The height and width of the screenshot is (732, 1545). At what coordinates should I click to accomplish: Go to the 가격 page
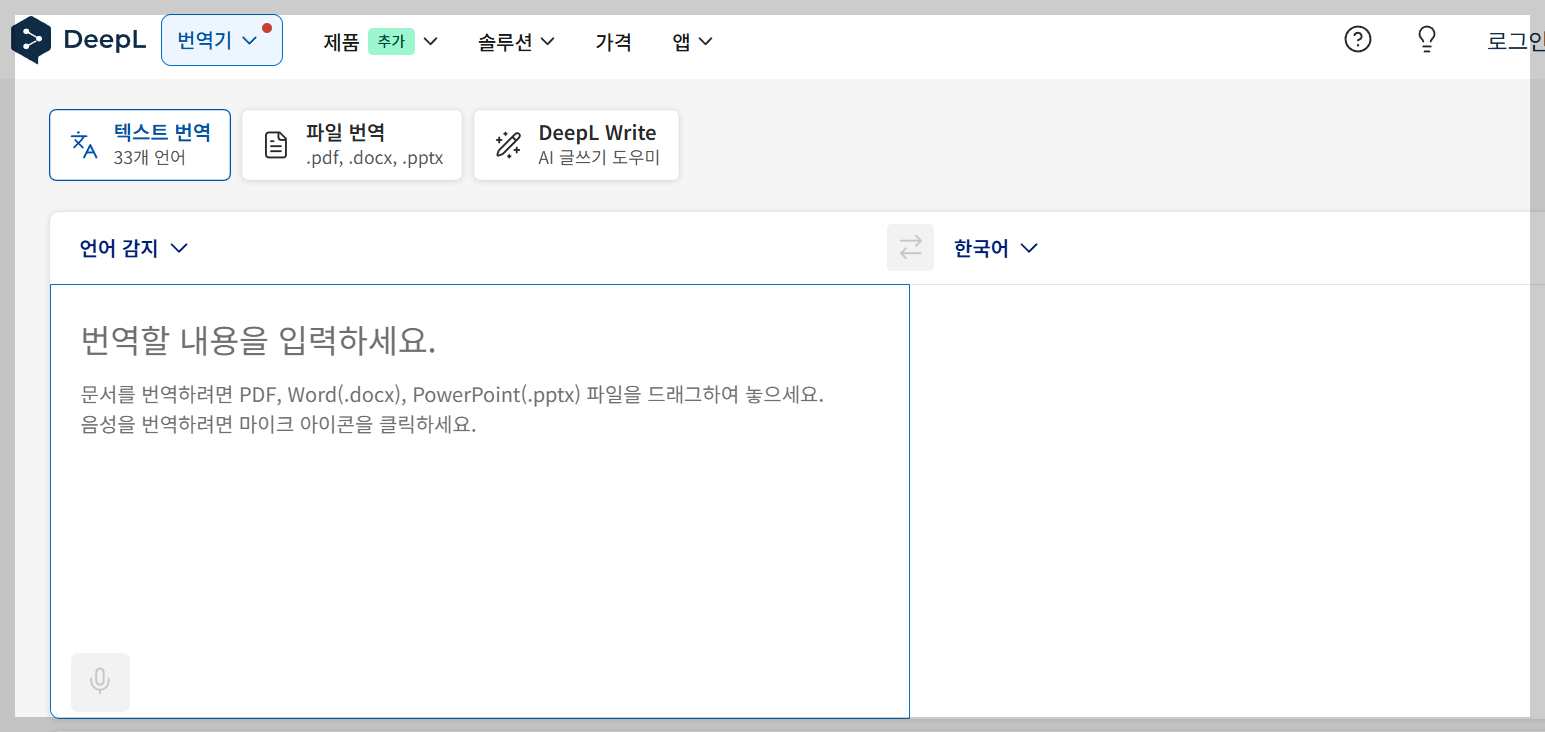point(613,42)
